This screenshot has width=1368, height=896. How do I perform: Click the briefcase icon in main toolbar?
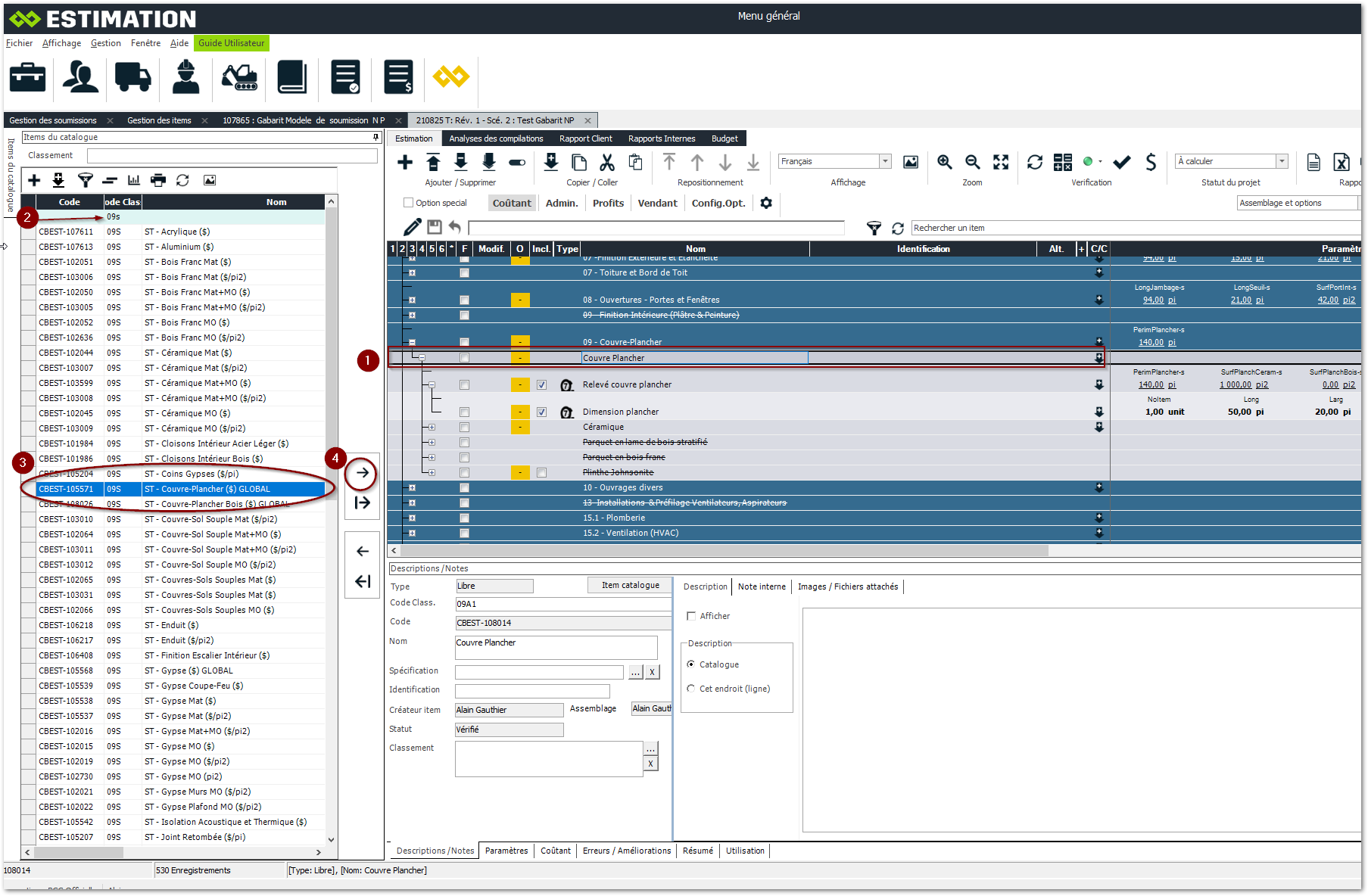click(28, 77)
